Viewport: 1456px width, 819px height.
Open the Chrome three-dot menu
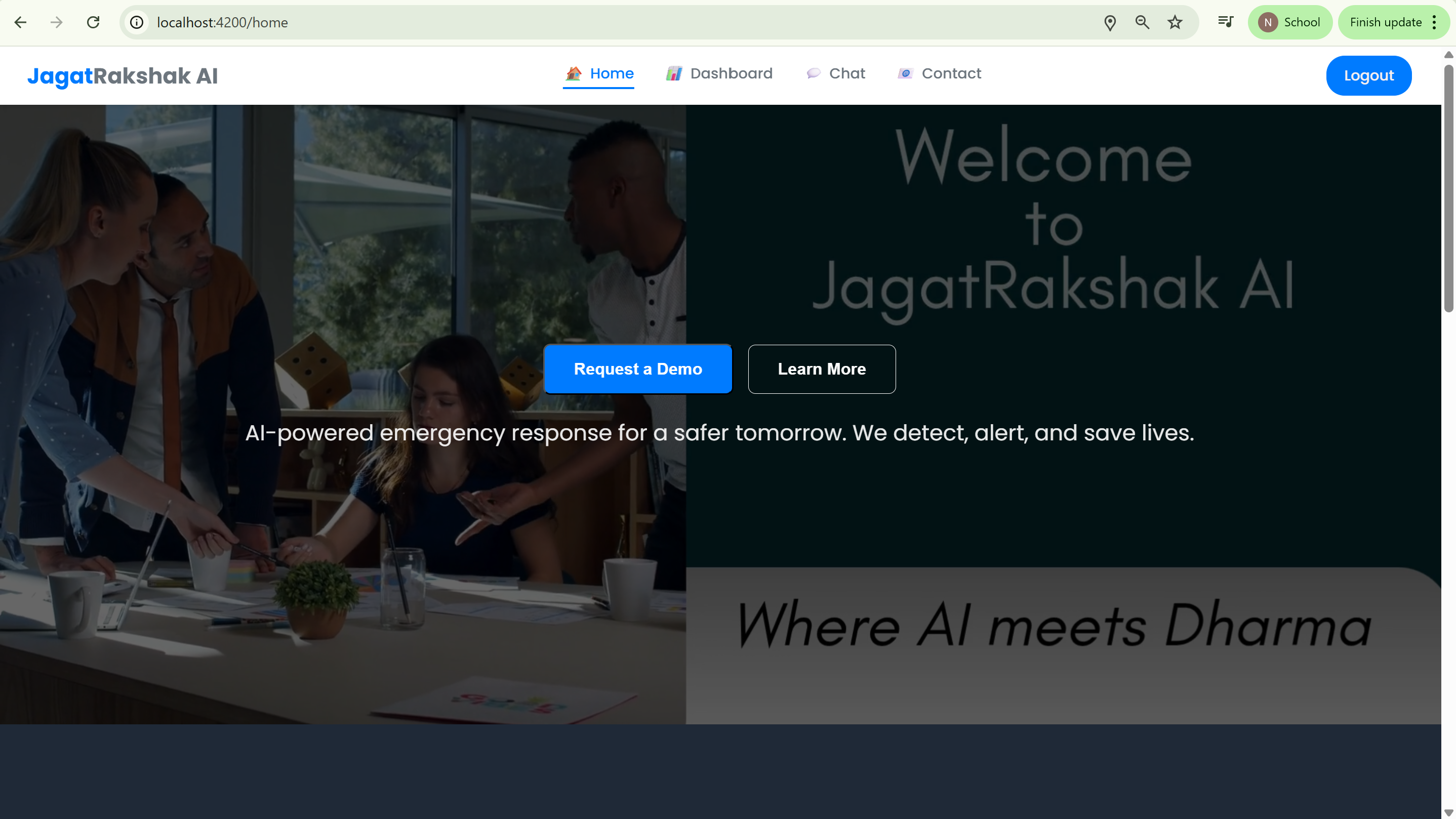(x=1435, y=23)
